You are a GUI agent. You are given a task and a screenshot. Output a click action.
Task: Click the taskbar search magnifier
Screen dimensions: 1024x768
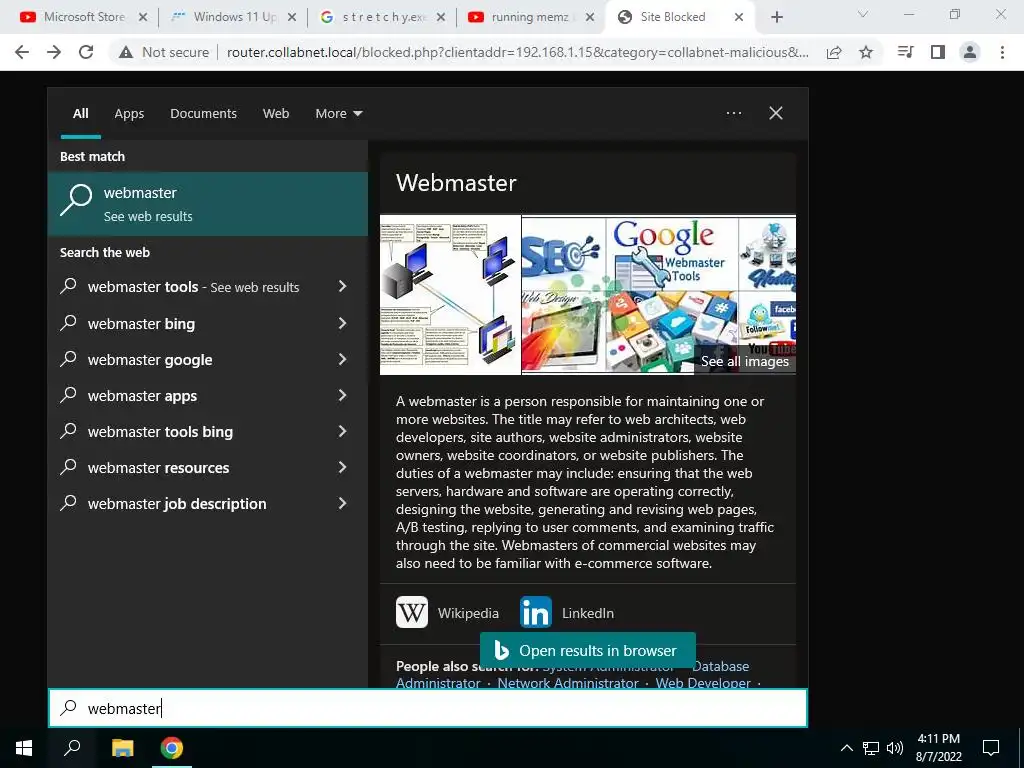[72, 748]
